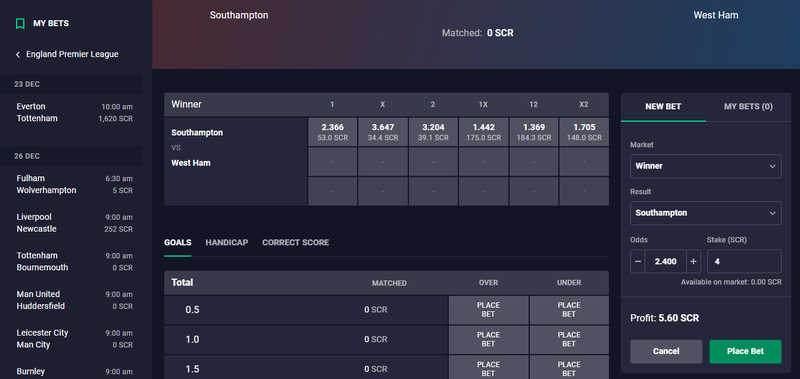Viewport: 800px width, 379px height.
Task: Open the Result dropdown showing Southampton
Action: [706, 213]
